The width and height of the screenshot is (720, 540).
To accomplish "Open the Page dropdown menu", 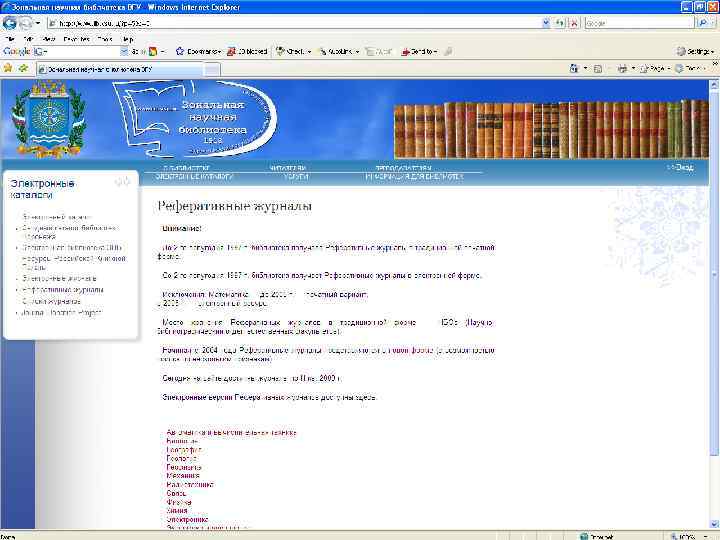I will click(x=656, y=69).
